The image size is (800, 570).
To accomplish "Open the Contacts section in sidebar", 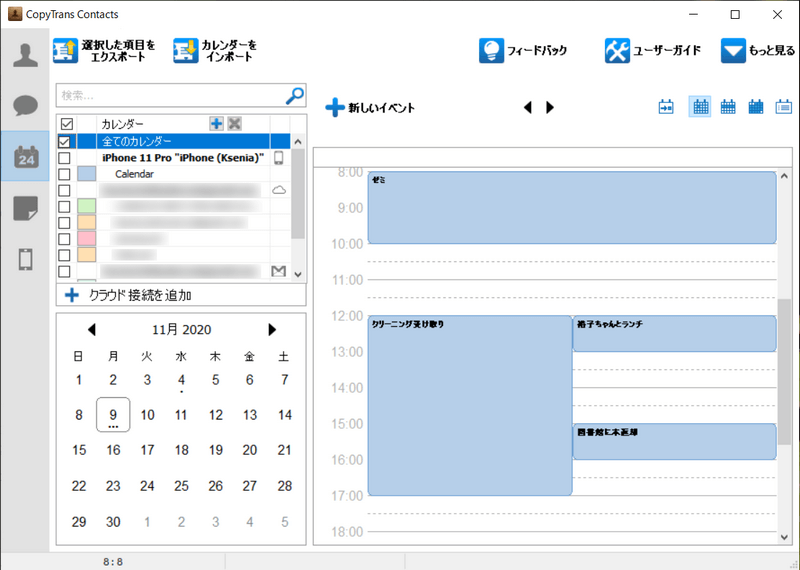I will [x=25, y=55].
